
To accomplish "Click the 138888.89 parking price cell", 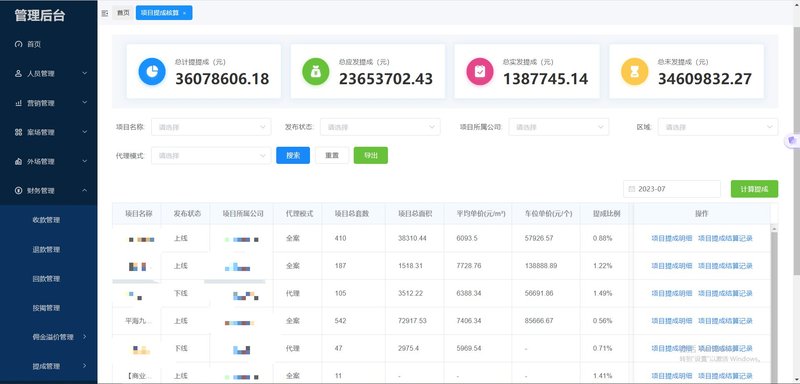I will [x=541, y=266].
